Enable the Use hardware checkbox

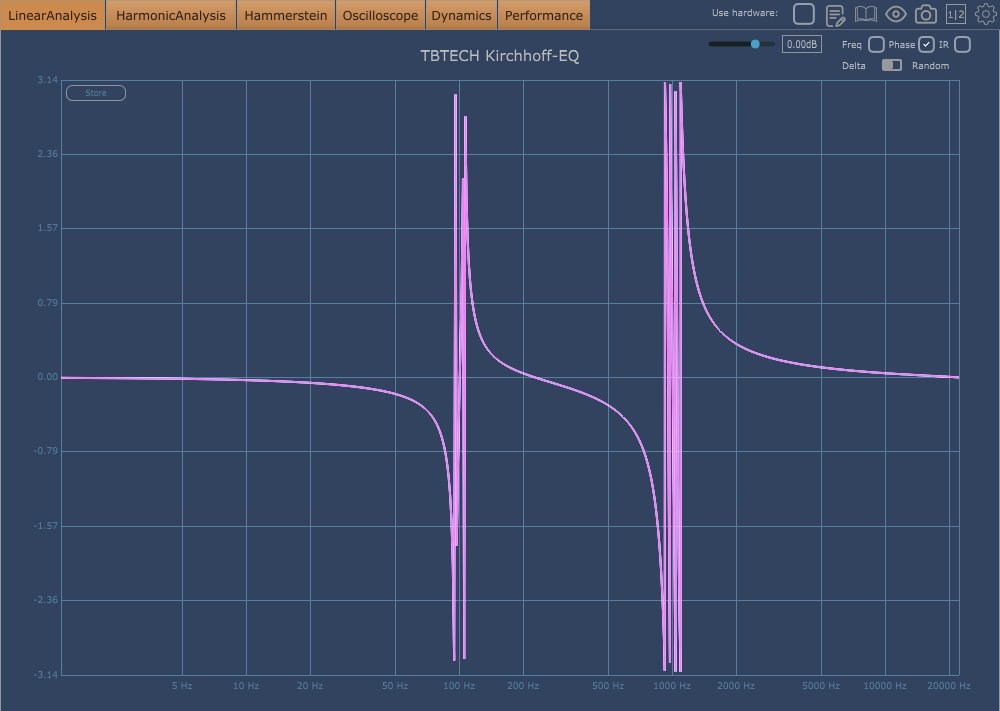click(x=804, y=14)
